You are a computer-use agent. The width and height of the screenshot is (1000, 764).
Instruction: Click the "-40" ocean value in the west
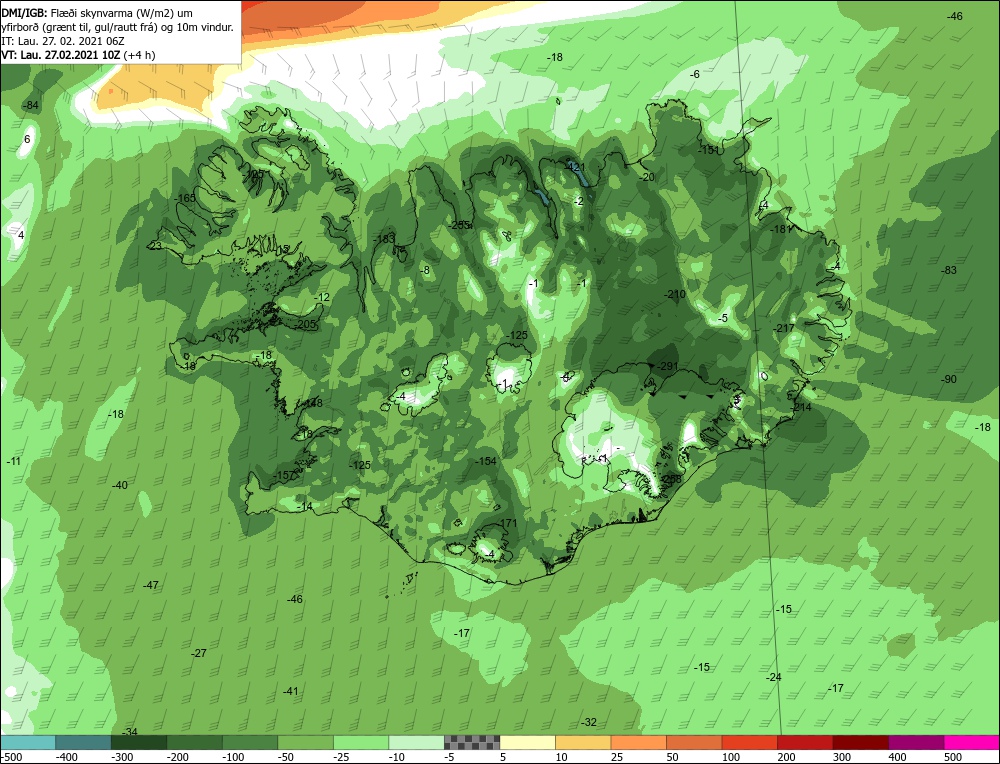click(119, 485)
